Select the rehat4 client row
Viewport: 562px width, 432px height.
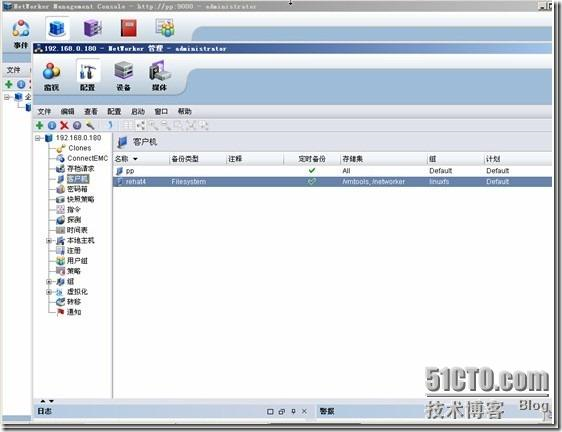[332, 181]
